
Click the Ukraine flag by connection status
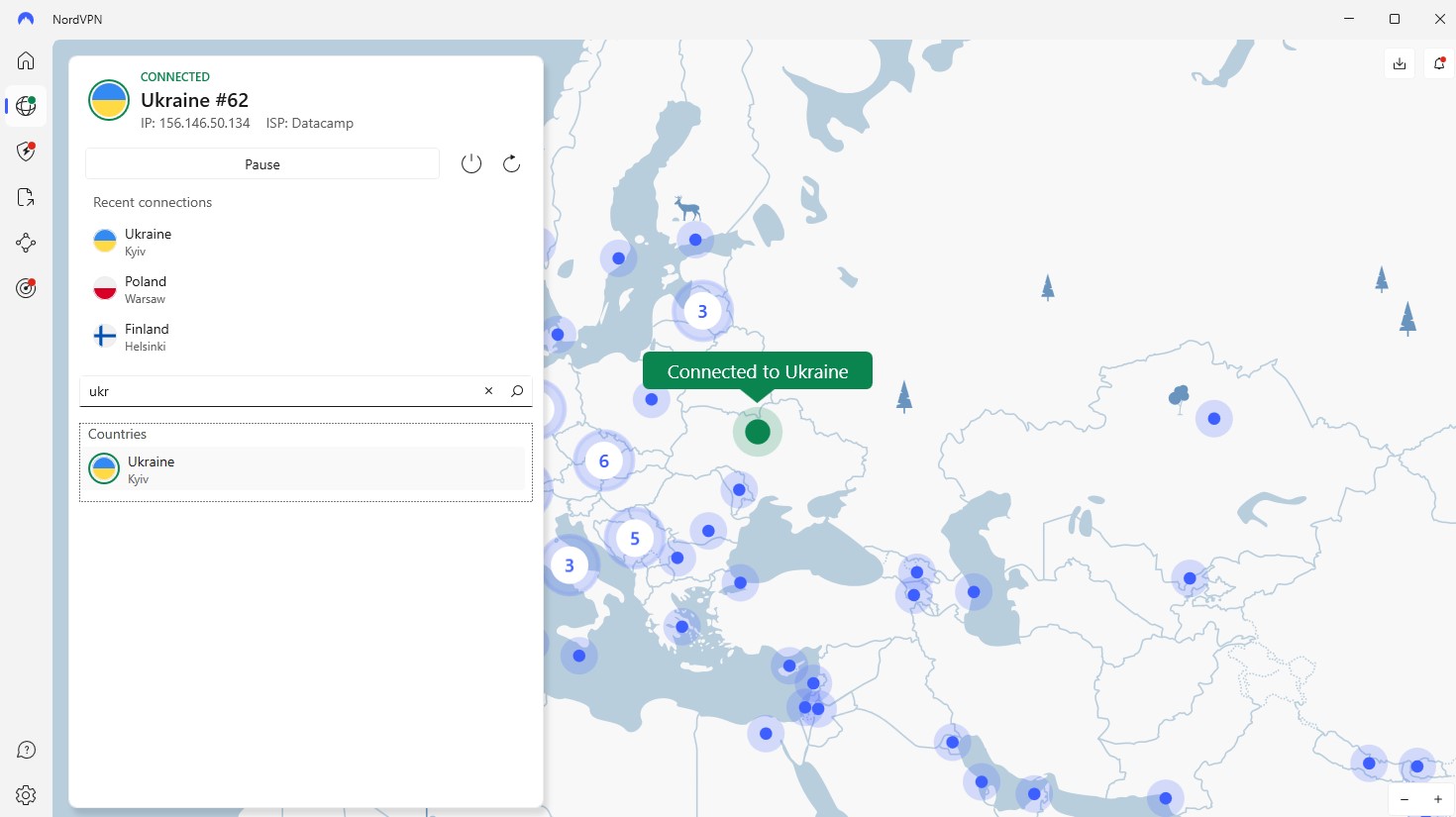(x=109, y=100)
